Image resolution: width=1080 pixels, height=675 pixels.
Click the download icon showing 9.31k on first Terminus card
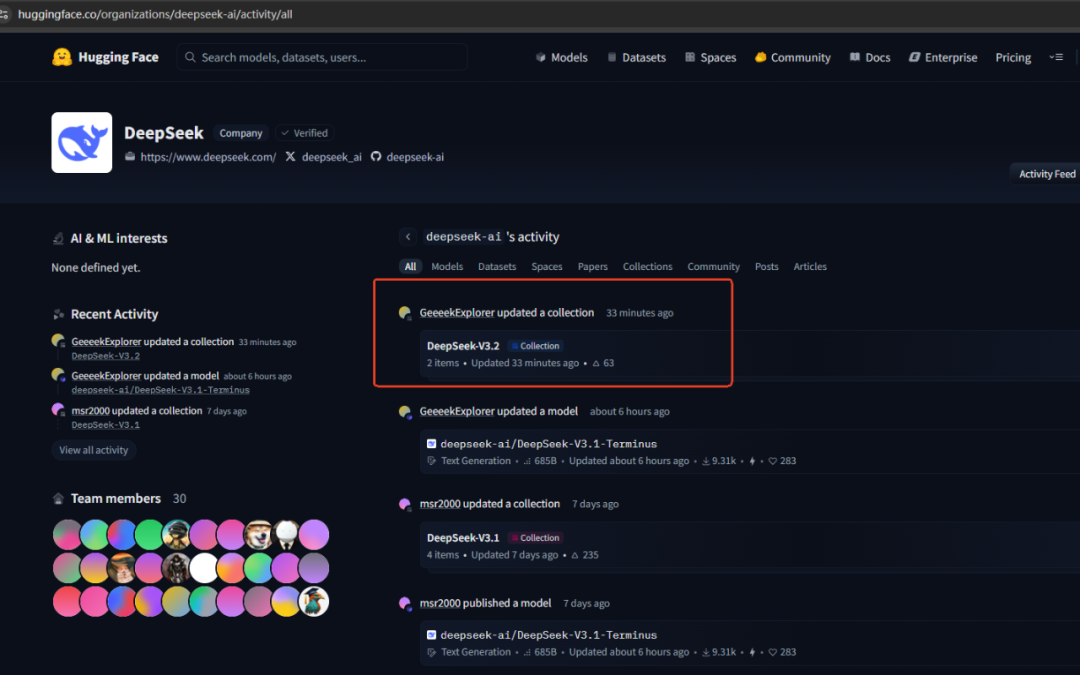[x=705, y=461]
